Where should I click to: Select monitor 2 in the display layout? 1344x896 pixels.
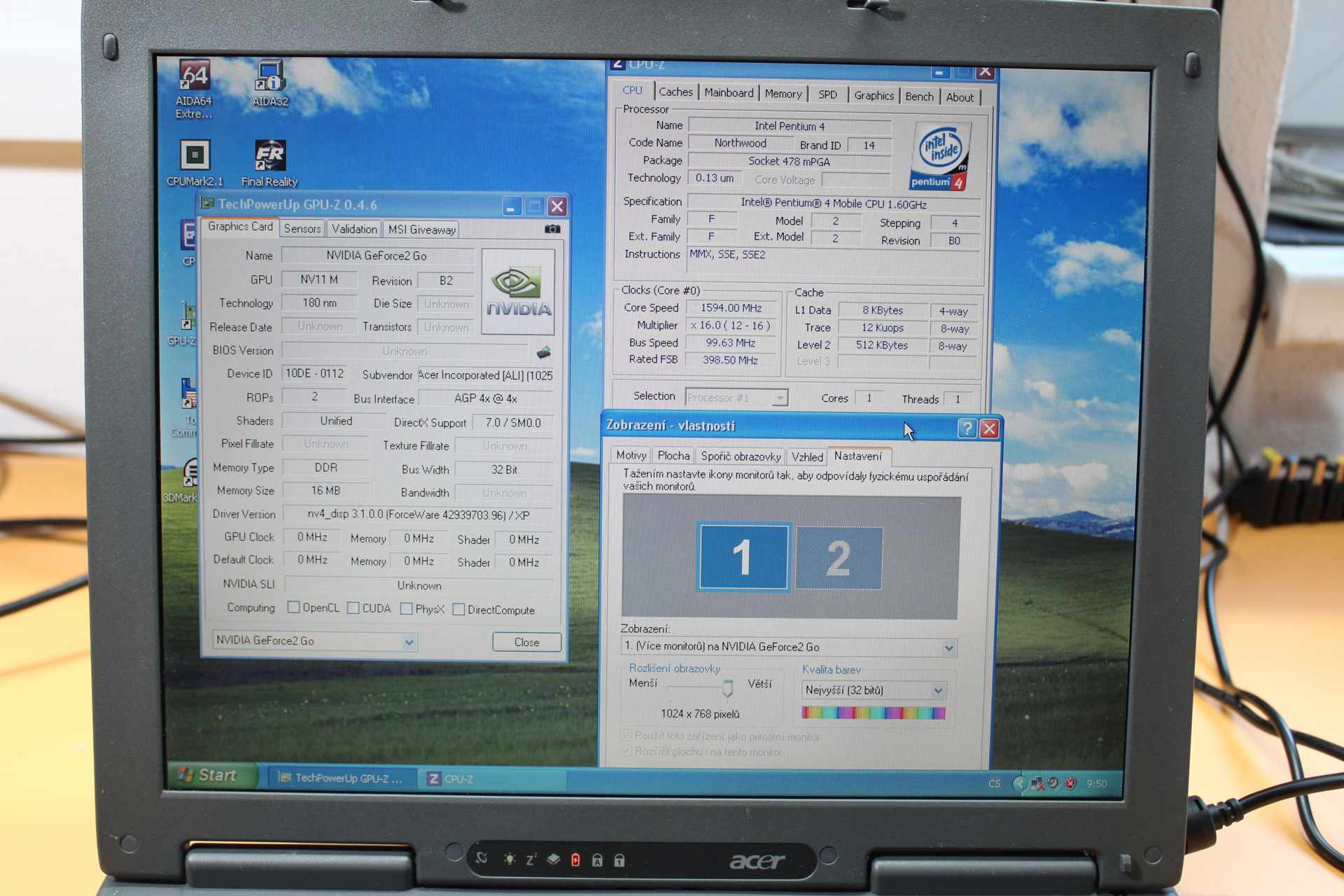tap(839, 558)
